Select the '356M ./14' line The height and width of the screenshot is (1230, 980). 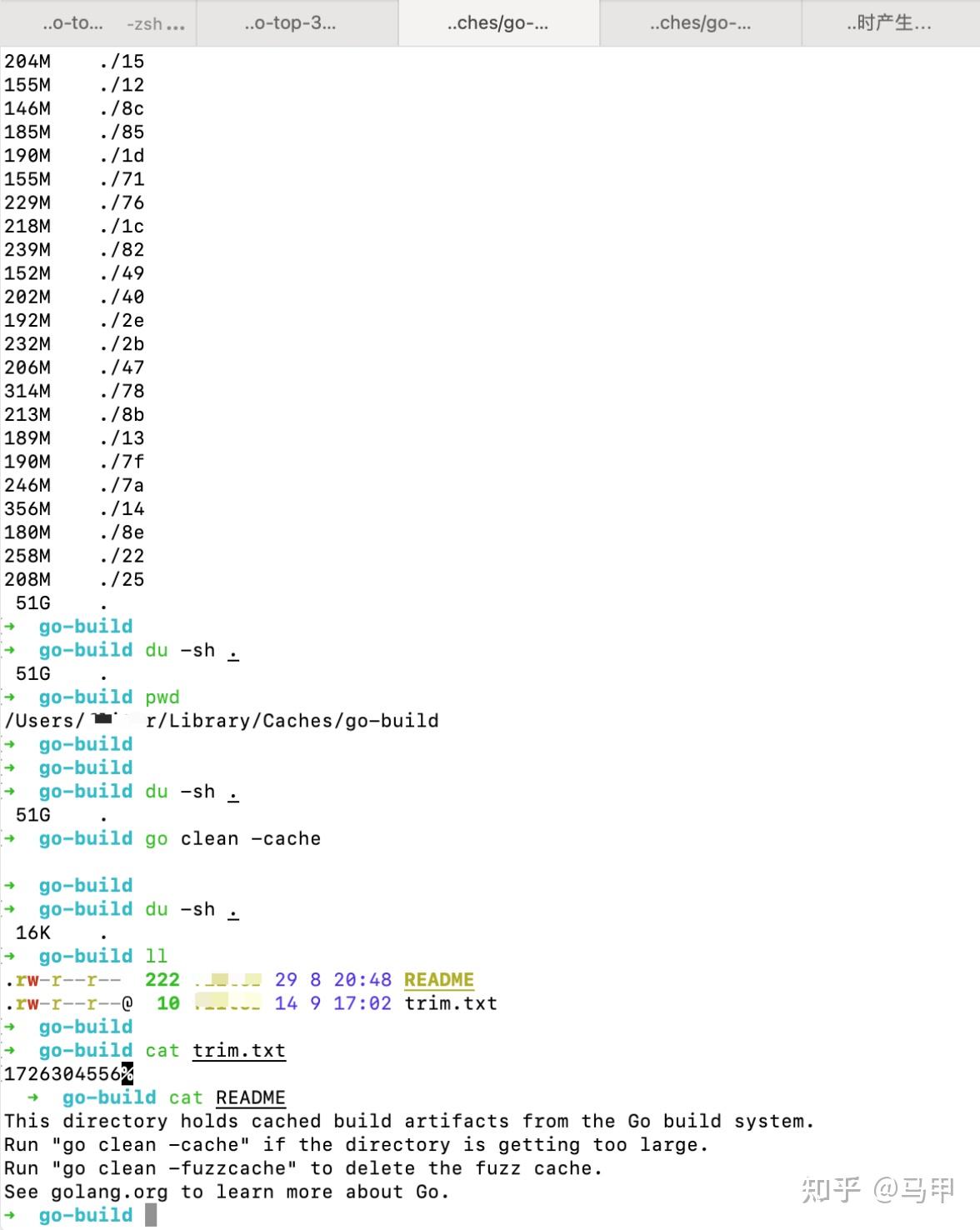(74, 509)
